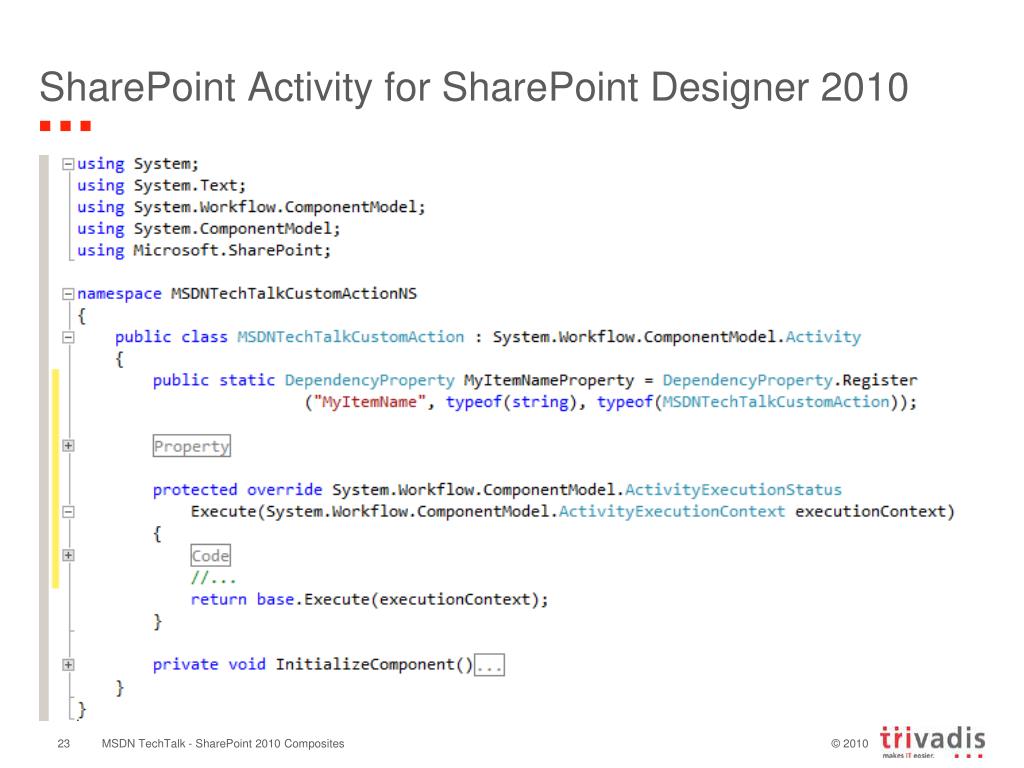Click the collapsed Code box
The height and width of the screenshot is (768, 1024).
pyautogui.click(x=210, y=556)
